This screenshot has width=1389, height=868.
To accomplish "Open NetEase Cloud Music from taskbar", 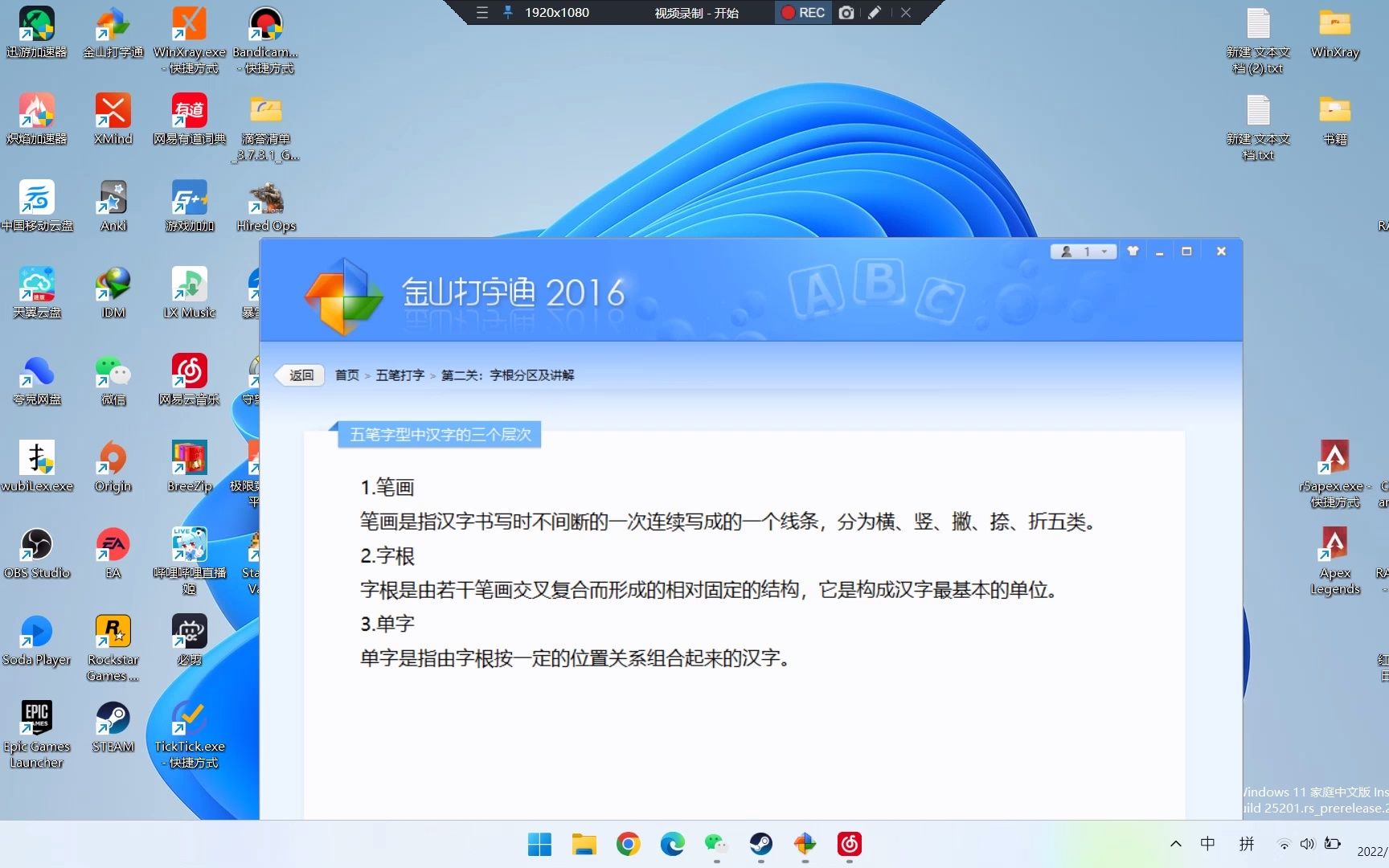I will pyautogui.click(x=849, y=844).
